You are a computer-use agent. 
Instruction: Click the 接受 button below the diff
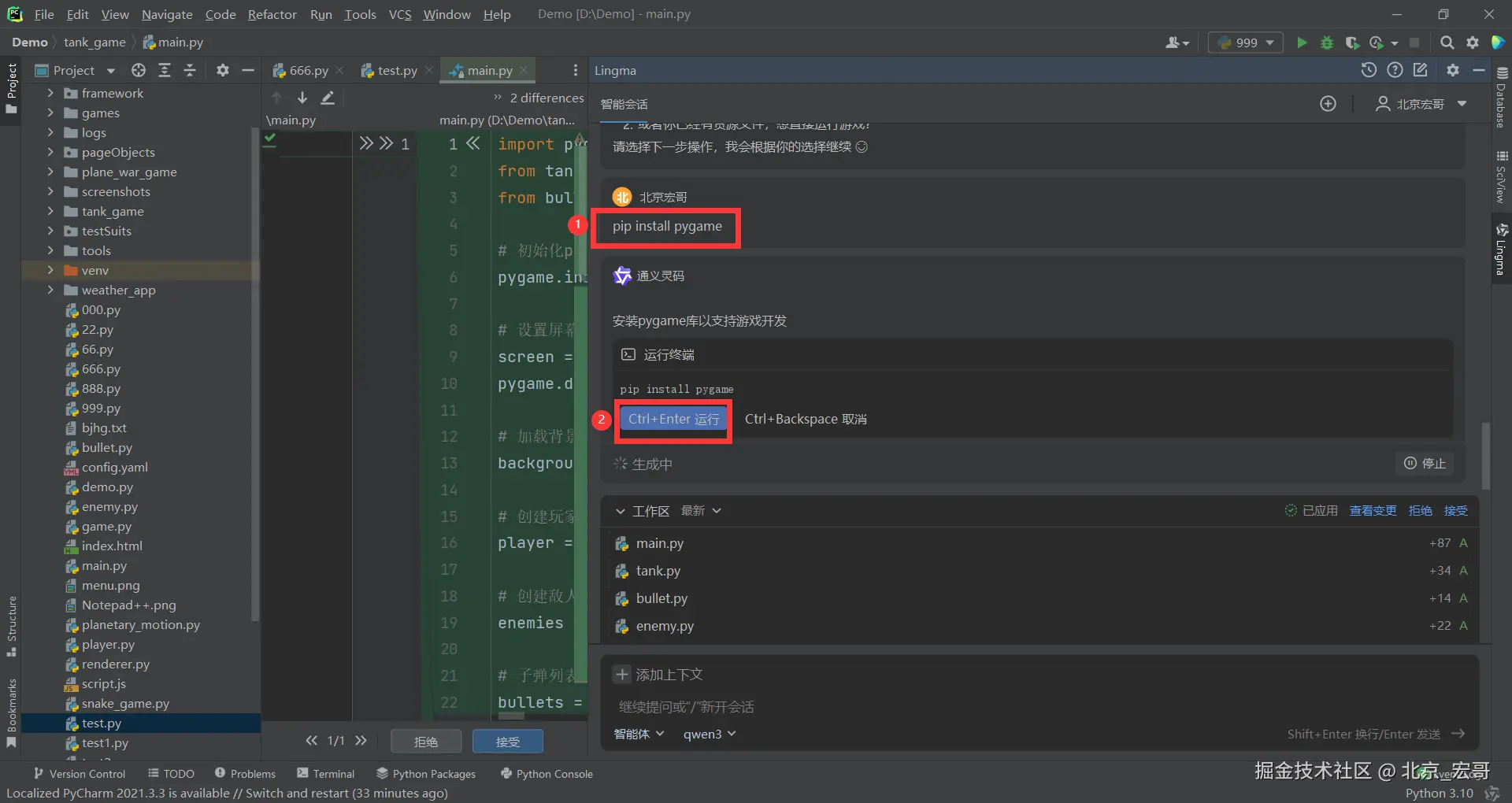507,742
